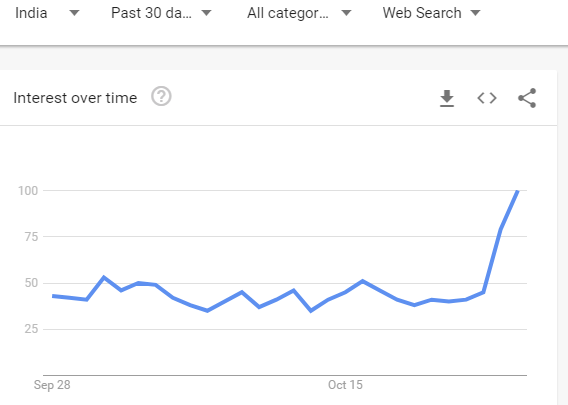The height and width of the screenshot is (405, 568).
Task: Open the help question mark icon
Action: 161,96
